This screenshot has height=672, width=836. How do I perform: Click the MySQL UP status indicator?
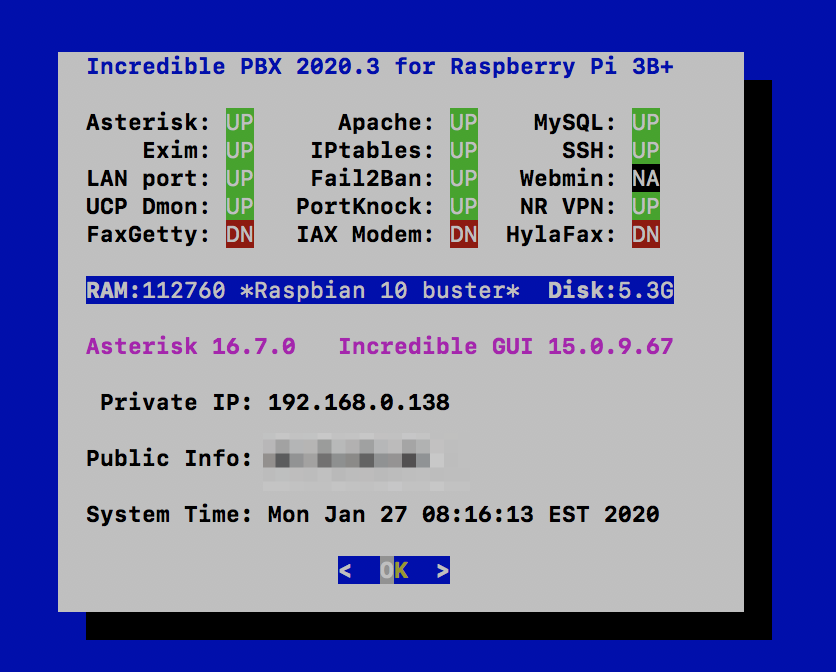pos(646,122)
